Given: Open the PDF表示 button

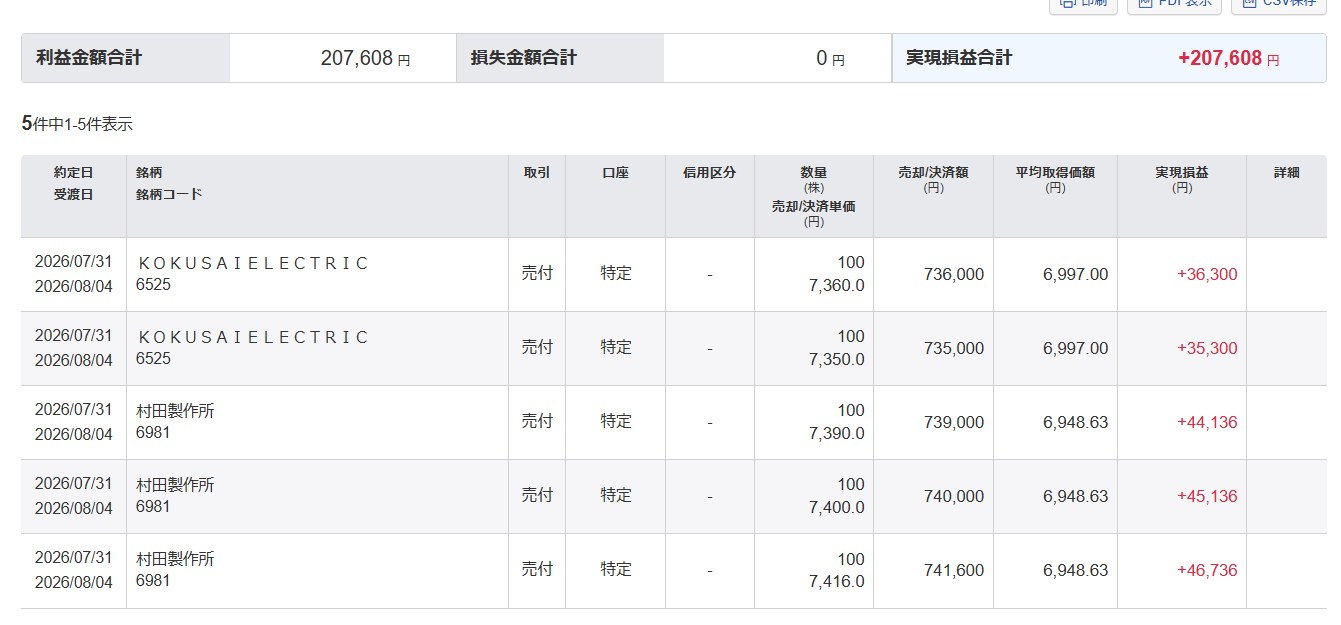Looking at the screenshot, I should pyautogui.click(x=1174, y=4).
